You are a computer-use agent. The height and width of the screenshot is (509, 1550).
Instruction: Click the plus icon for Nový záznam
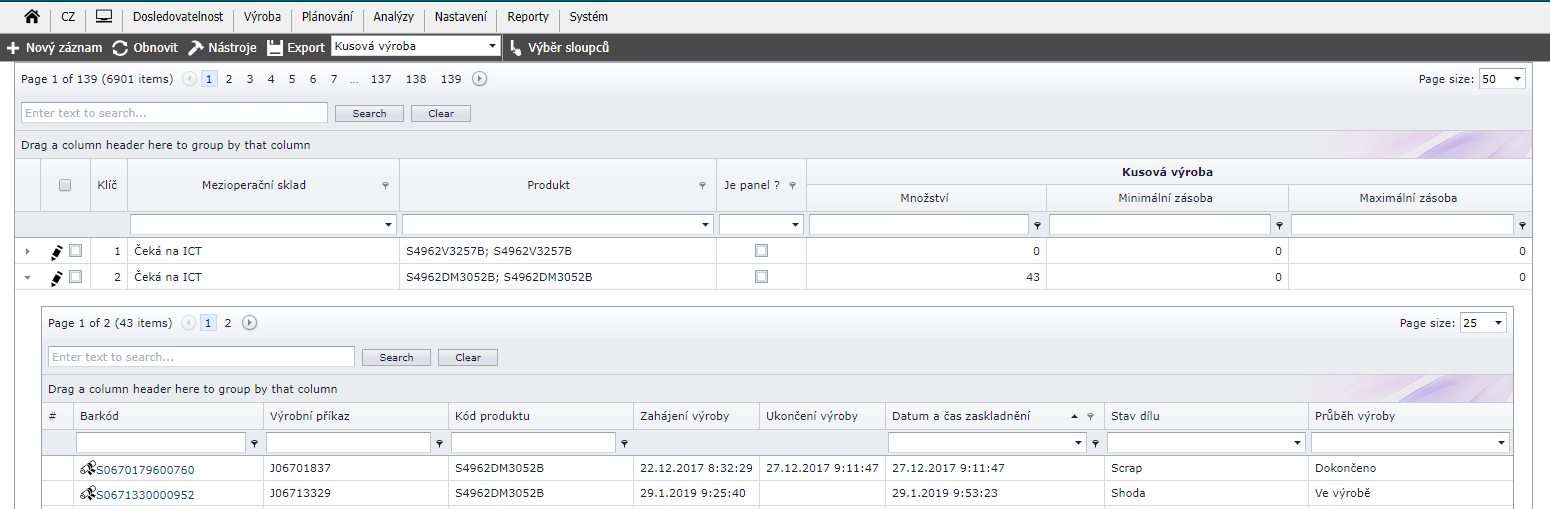pos(13,47)
